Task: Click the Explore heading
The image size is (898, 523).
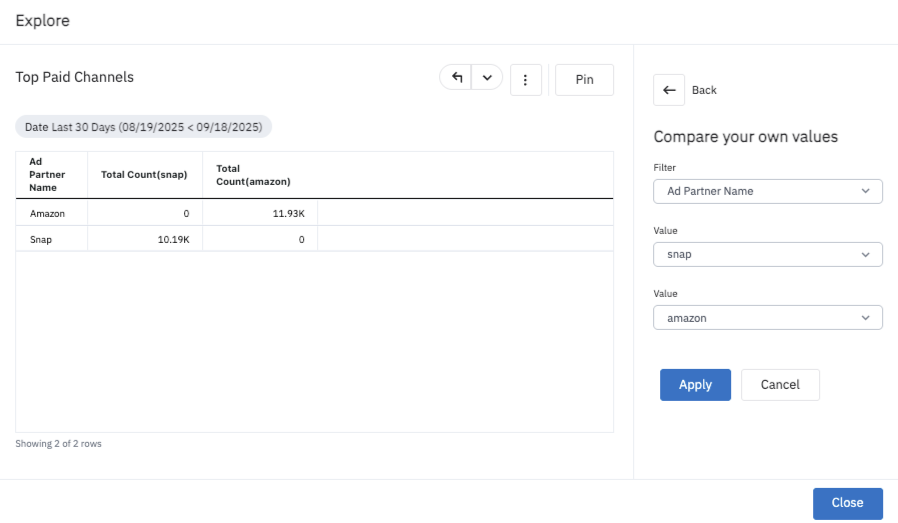Action: click(x=42, y=21)
